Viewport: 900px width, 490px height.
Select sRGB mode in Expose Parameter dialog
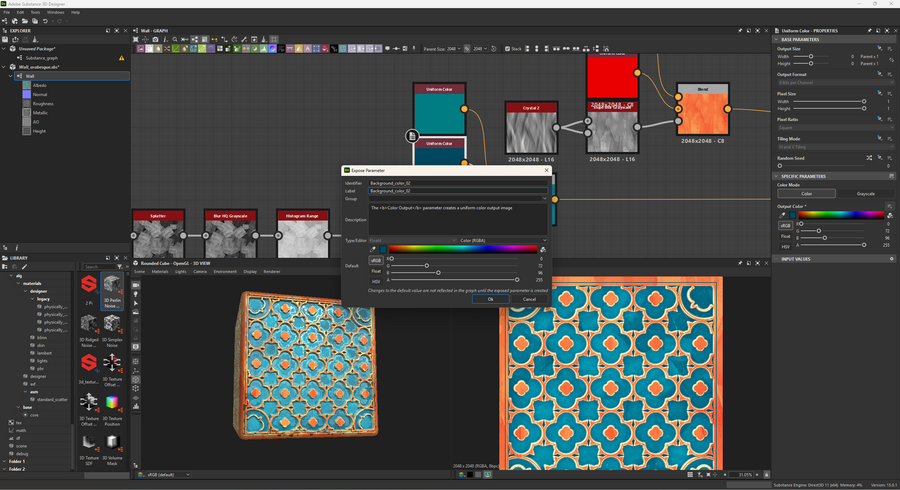pyautogui.click(x=375, y=260)
